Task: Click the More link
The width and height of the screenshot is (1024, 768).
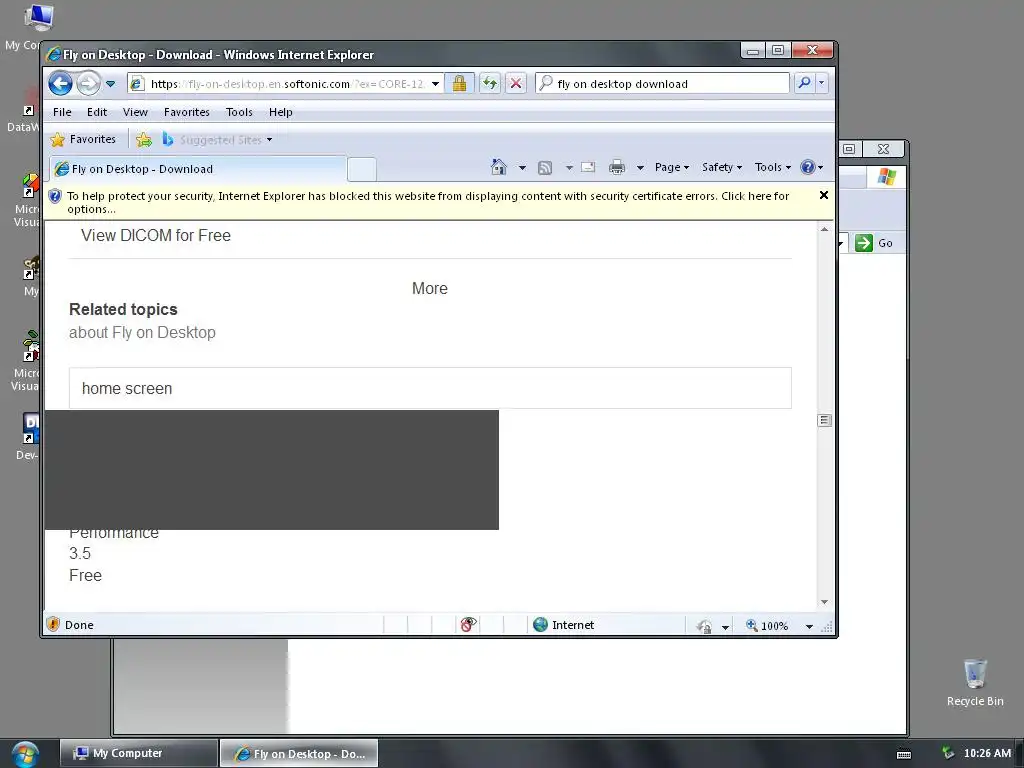Action: click(x=430, y=289)
